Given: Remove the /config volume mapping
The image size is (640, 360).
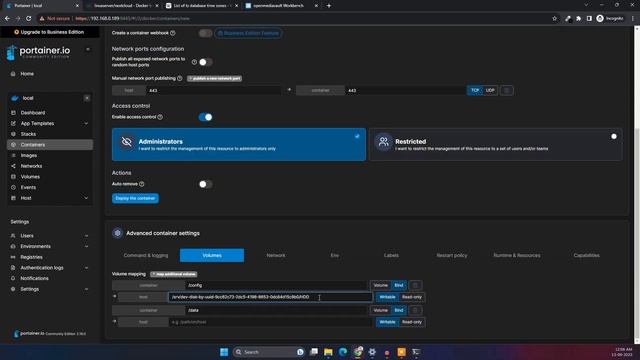Looking at the screenshot, I should point(415,285).
